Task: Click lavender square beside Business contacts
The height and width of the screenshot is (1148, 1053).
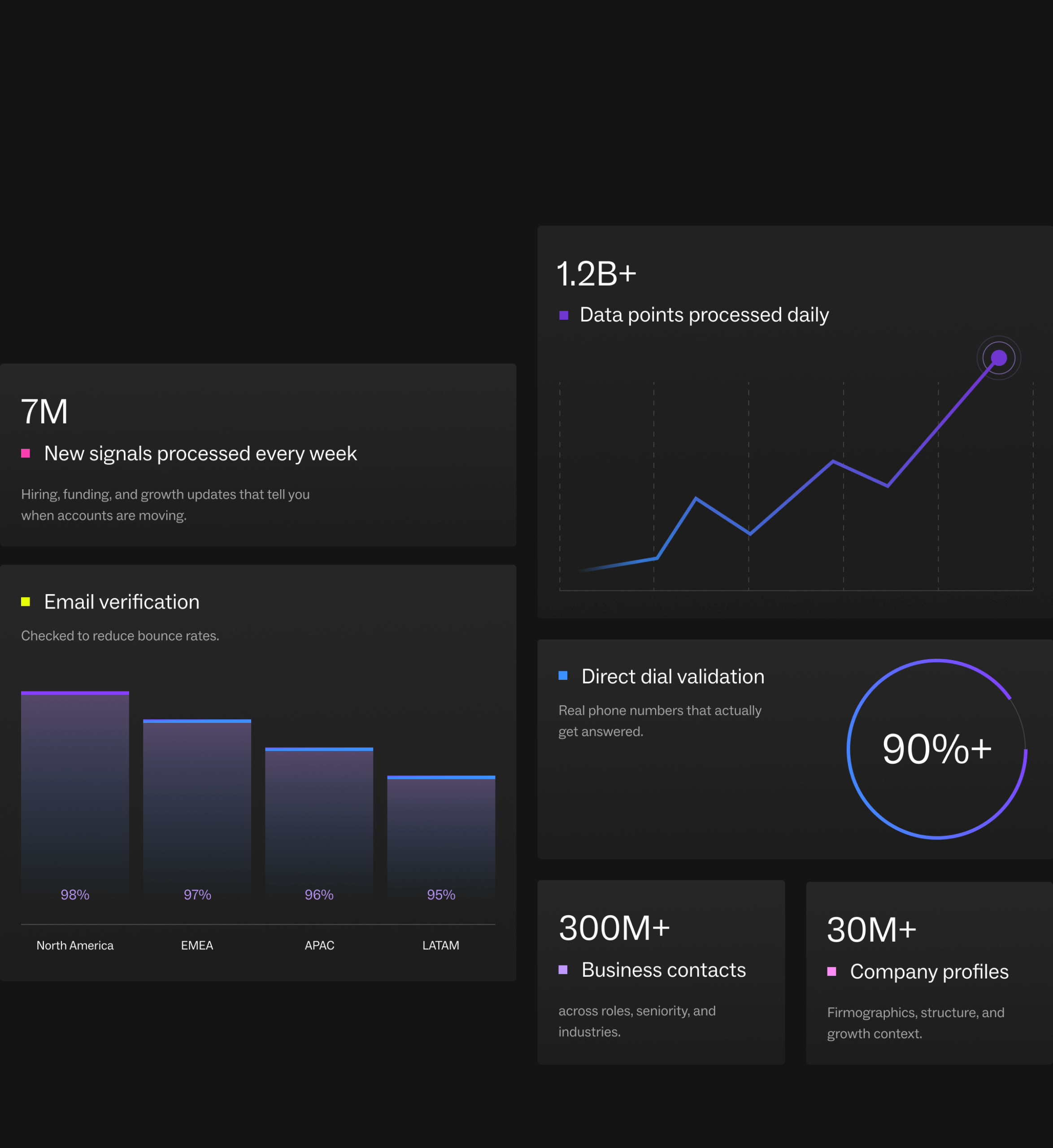Action: 563,970
